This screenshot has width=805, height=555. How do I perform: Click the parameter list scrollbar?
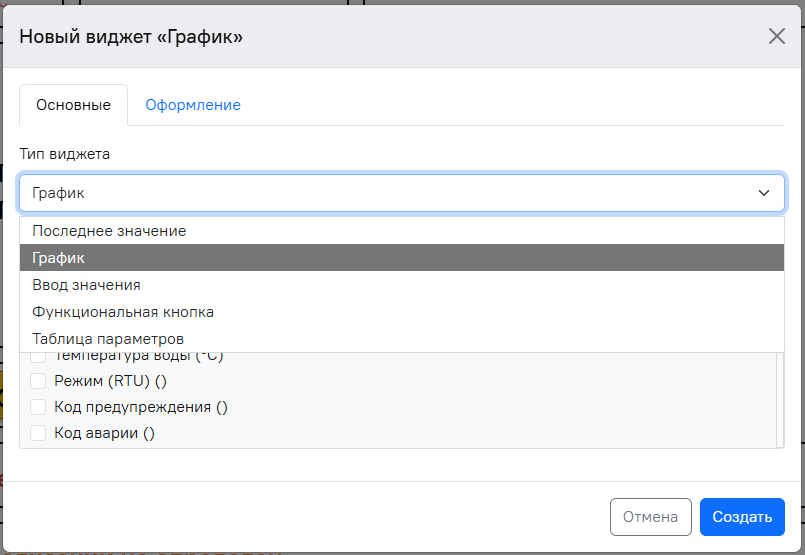pos(780,400)
